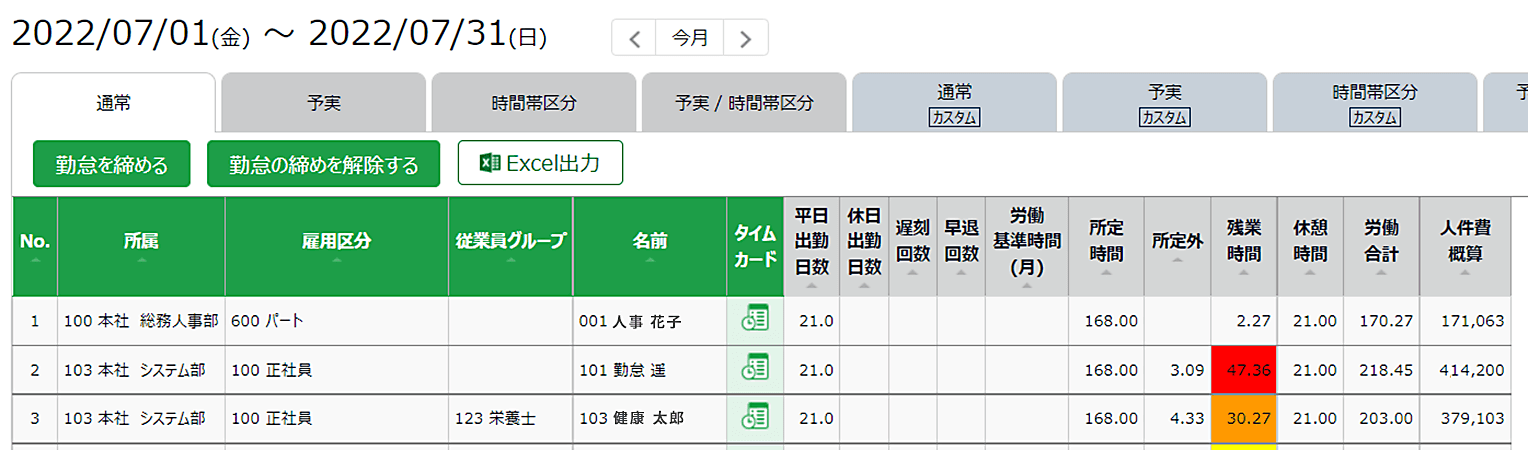The height and width of the screenshot is (450, 1528).
Task: Sort by 所属 column header
Action: [x=141, y=246]
